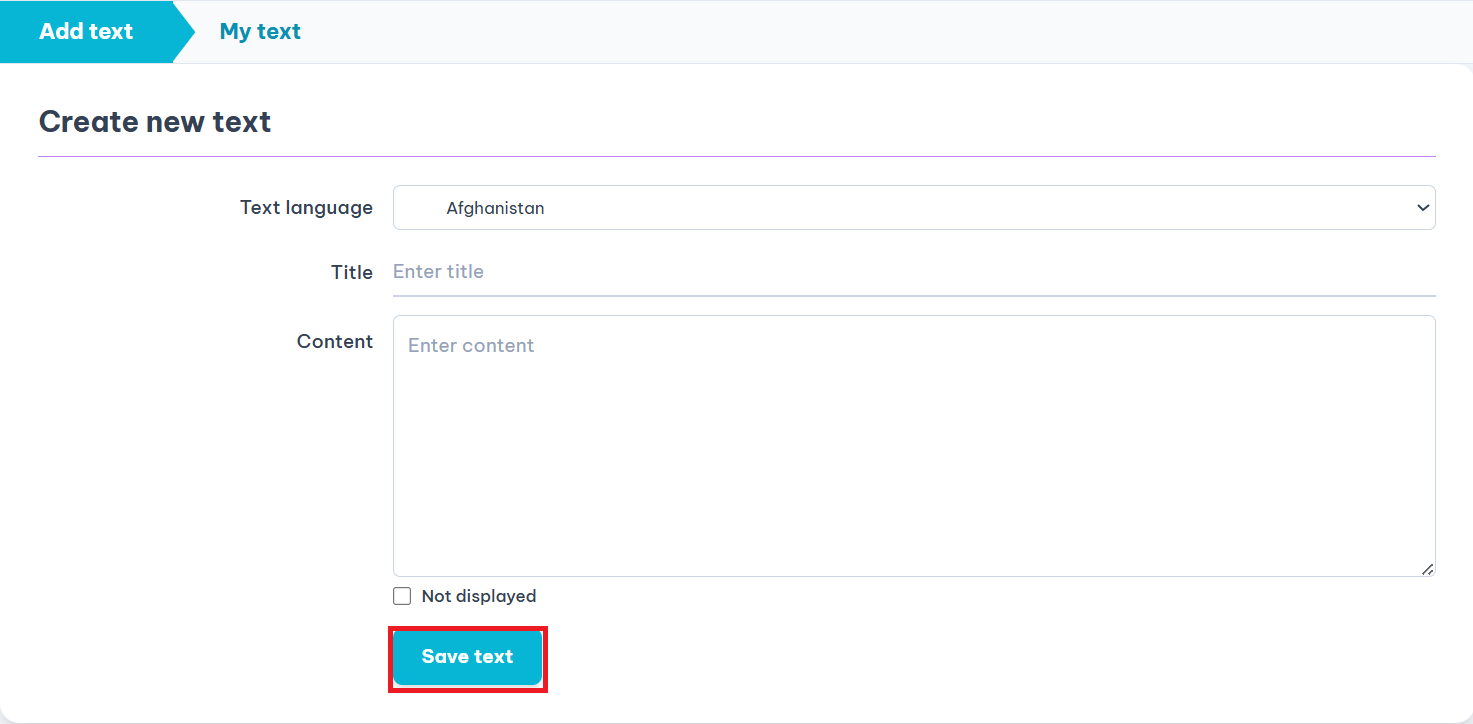Click the My text navigation link

point(259,31)
